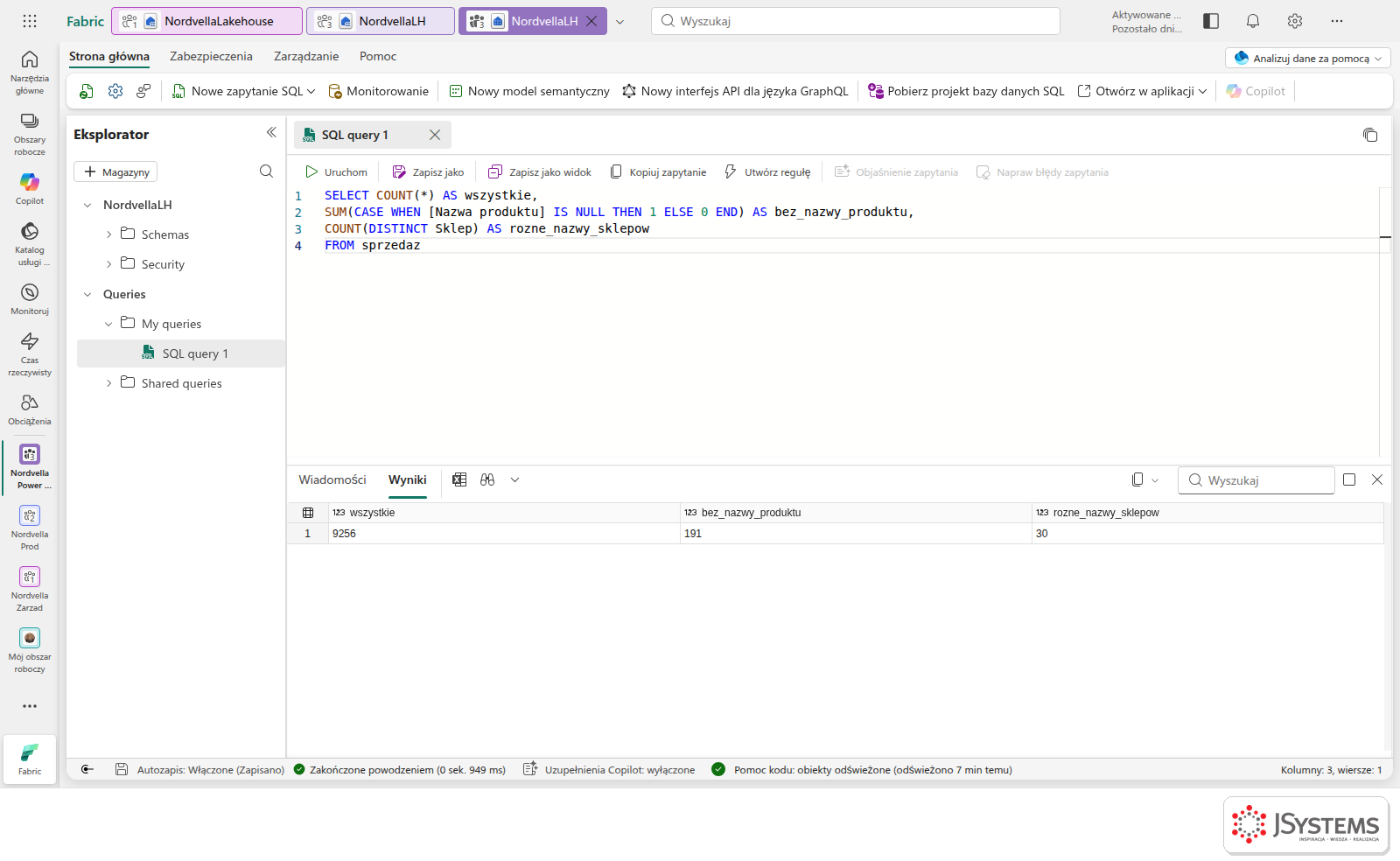1400x861 pixels.
Task: Click Zapisz jako widok button
Action: pos(540,172)
